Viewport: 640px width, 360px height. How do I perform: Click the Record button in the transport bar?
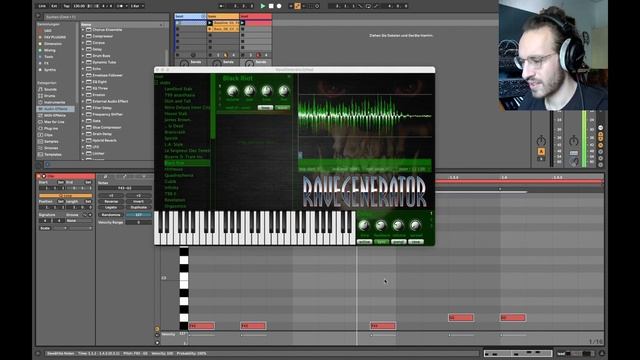[279, 6]
